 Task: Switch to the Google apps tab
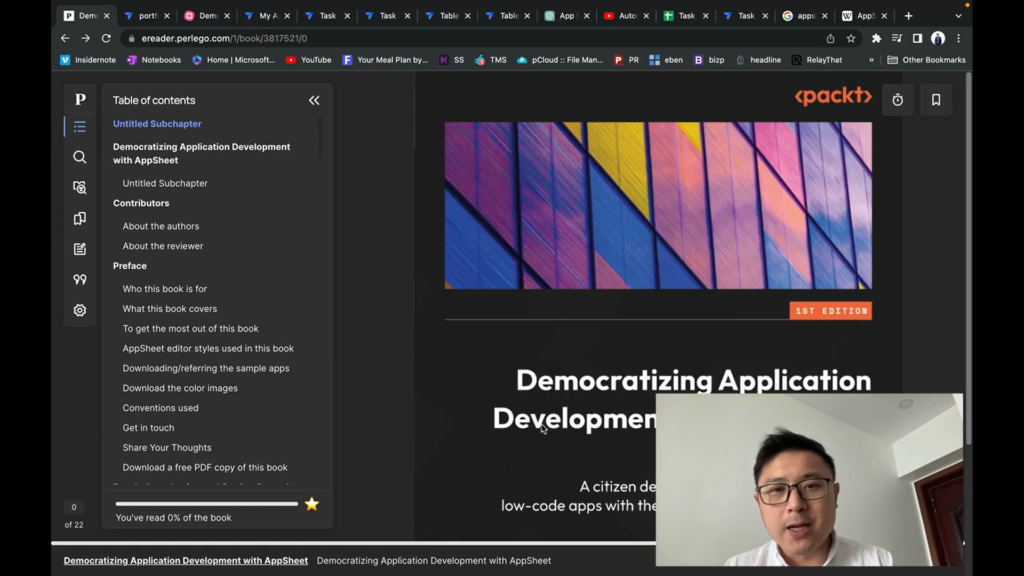coord(805,16)
